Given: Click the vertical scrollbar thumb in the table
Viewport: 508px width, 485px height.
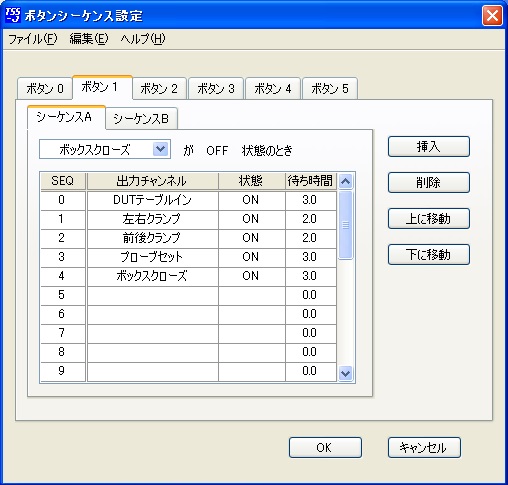Looking at the screenshot, I should [345, 225].
